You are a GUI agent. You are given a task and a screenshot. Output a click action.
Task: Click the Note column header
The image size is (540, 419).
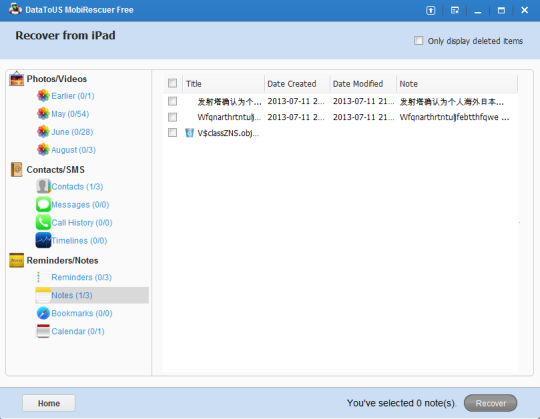[457, 84]
